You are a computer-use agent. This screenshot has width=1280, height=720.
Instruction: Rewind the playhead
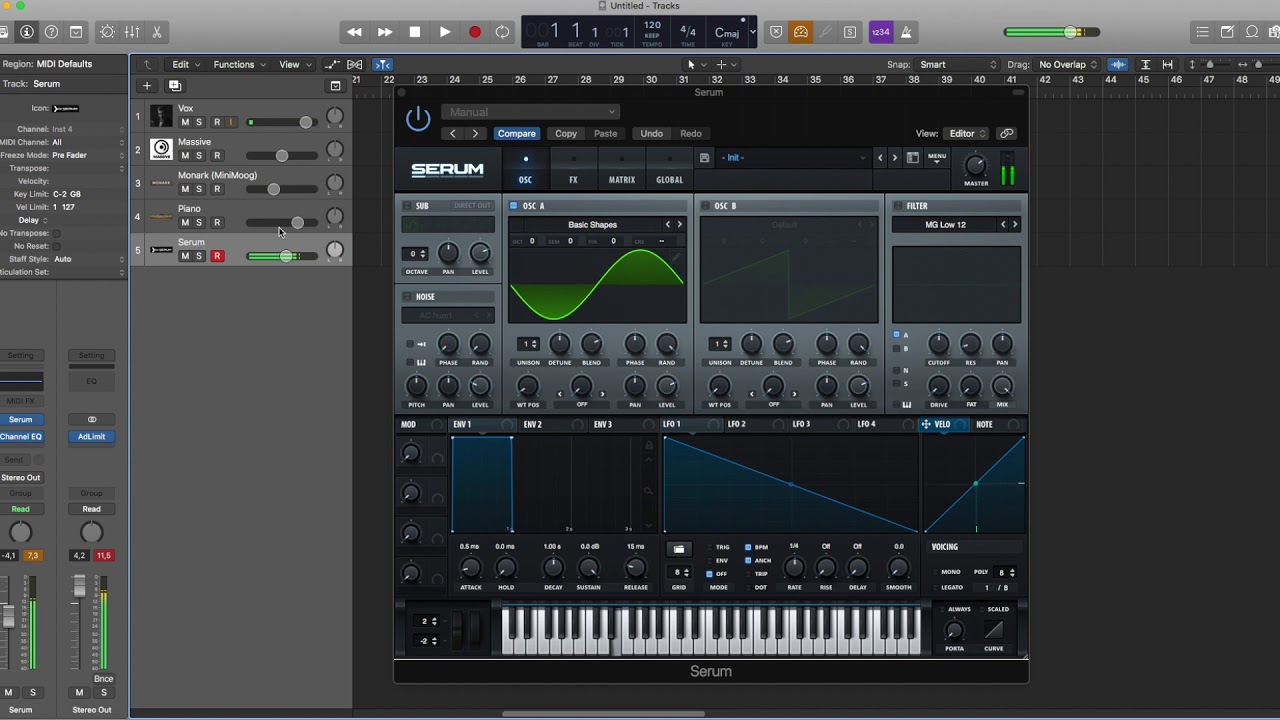[354, 32]
